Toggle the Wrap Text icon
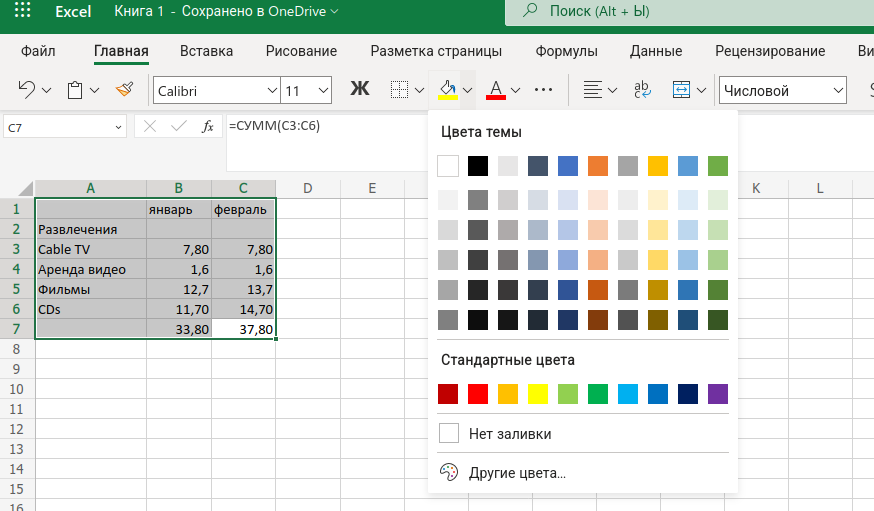Image resolution: width=874 pixels, height=511 pixels. (642, 90)
